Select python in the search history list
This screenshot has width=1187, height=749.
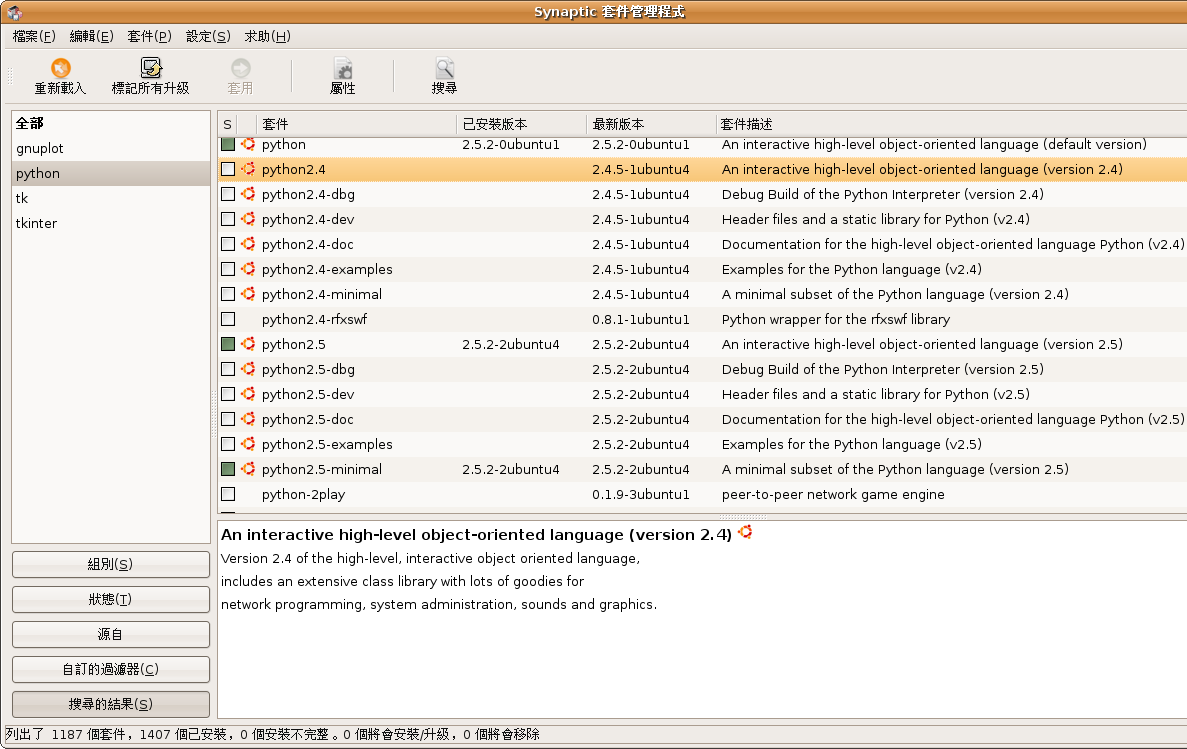coord(111,173)
